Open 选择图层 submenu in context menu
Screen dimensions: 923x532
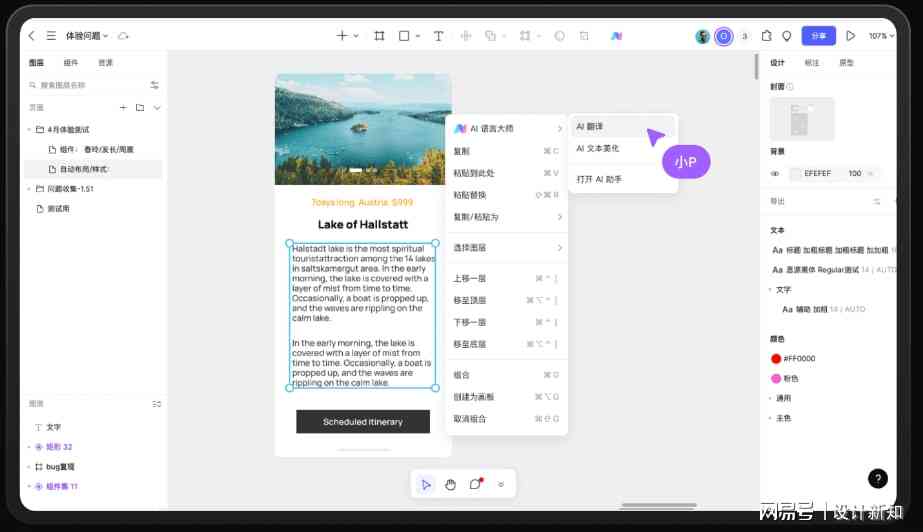coord(507,248)
